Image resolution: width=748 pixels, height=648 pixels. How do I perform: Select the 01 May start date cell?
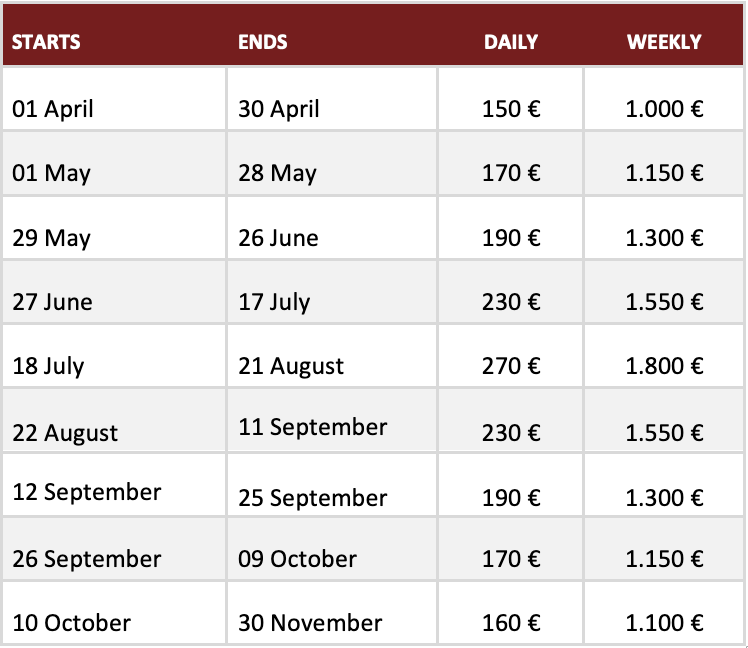coord(51,173)
